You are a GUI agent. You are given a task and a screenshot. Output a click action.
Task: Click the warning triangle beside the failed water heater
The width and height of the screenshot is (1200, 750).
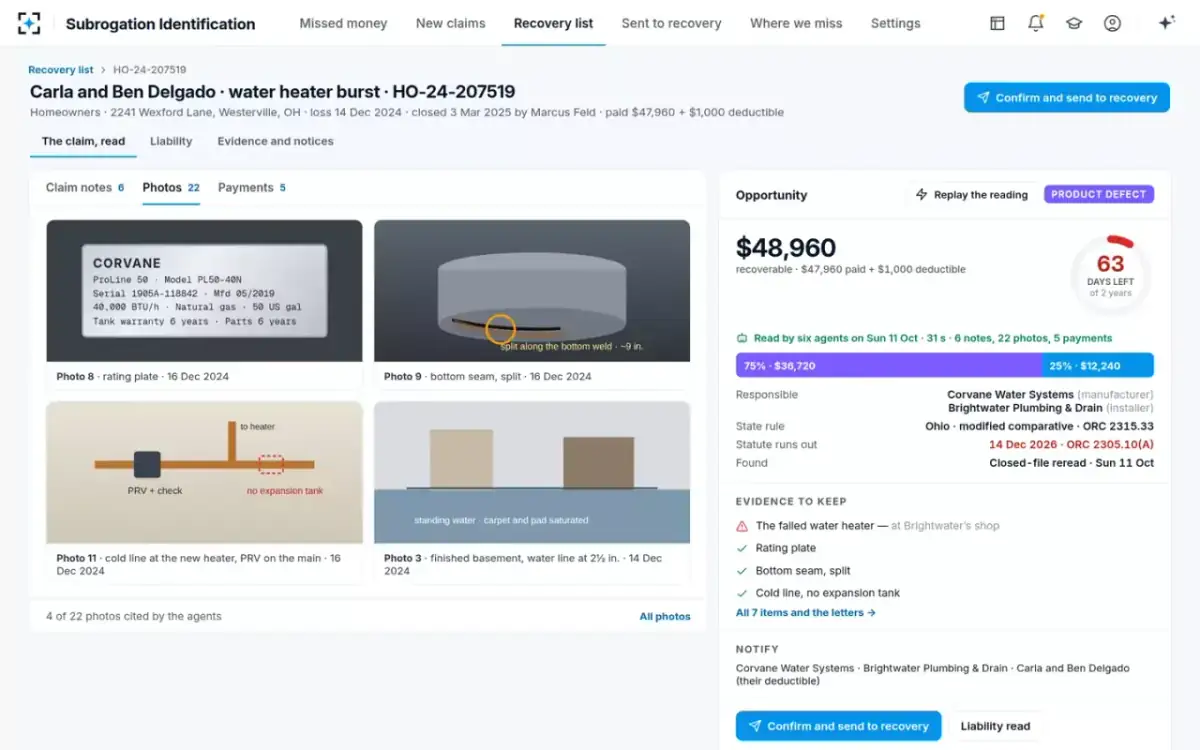click(742, 526)
